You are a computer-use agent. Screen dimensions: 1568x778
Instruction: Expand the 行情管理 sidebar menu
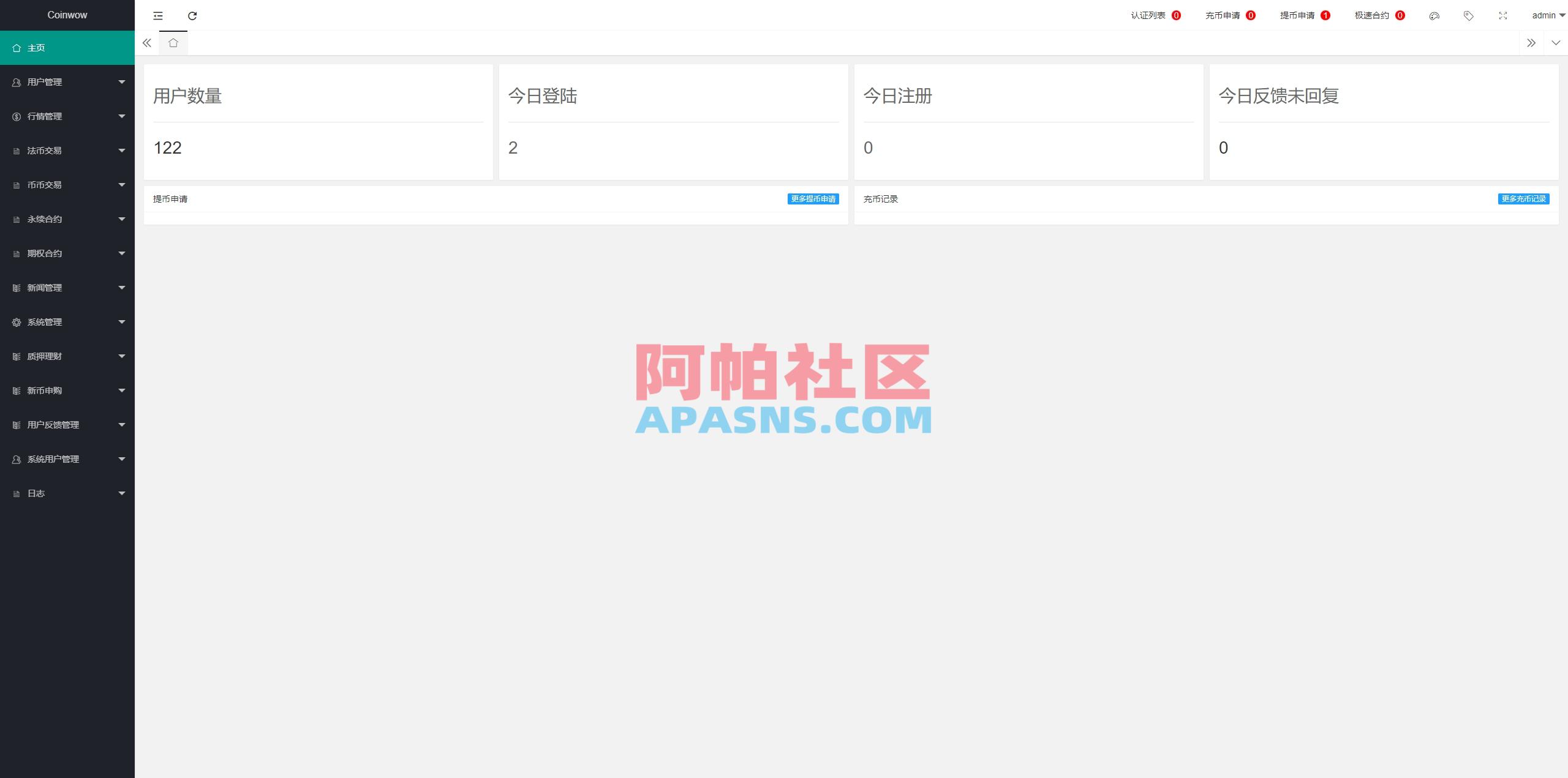67,116
